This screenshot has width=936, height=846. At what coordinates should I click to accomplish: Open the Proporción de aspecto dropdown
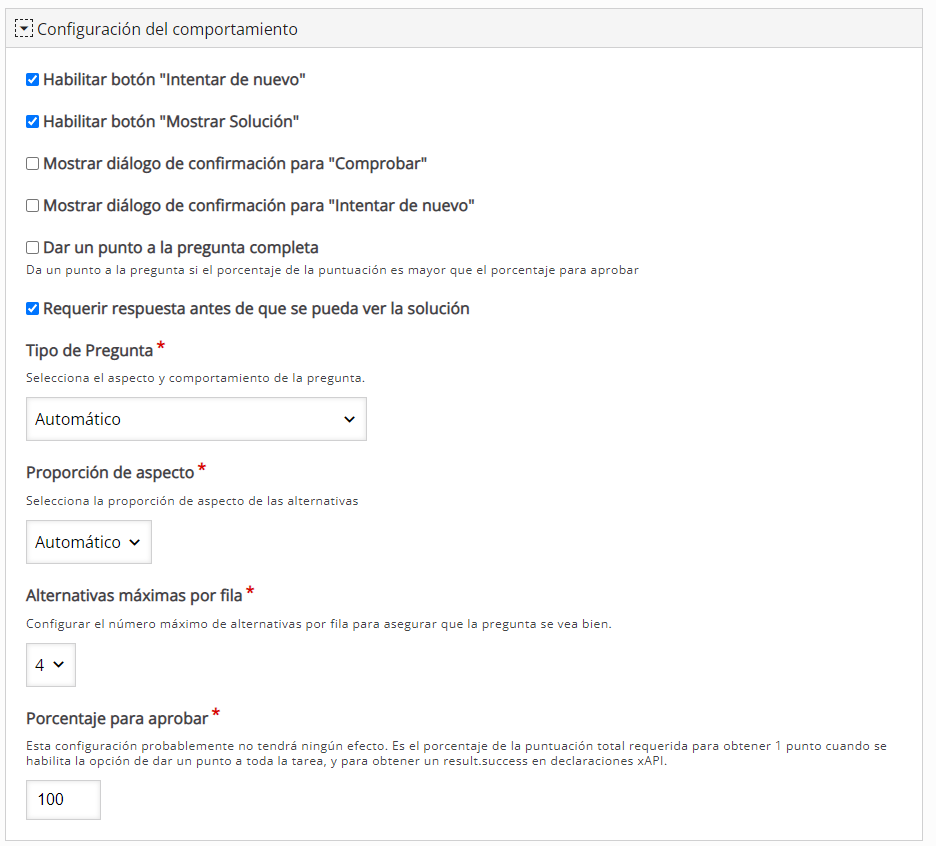coord(88,542)
